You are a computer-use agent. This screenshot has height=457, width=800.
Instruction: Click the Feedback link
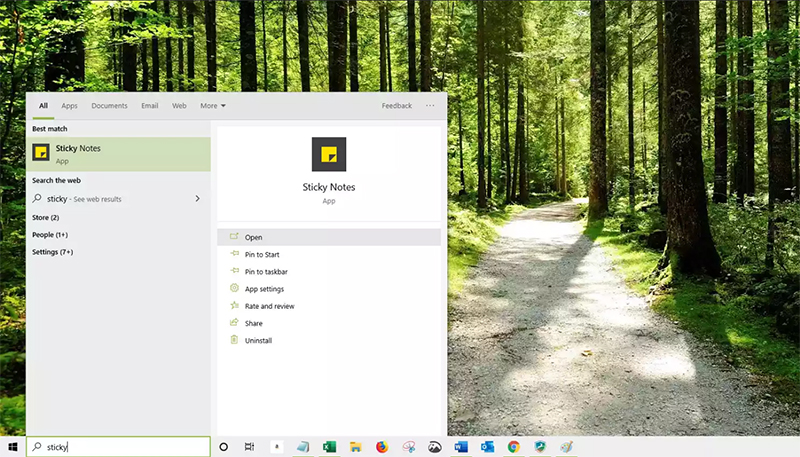(396, 105)
